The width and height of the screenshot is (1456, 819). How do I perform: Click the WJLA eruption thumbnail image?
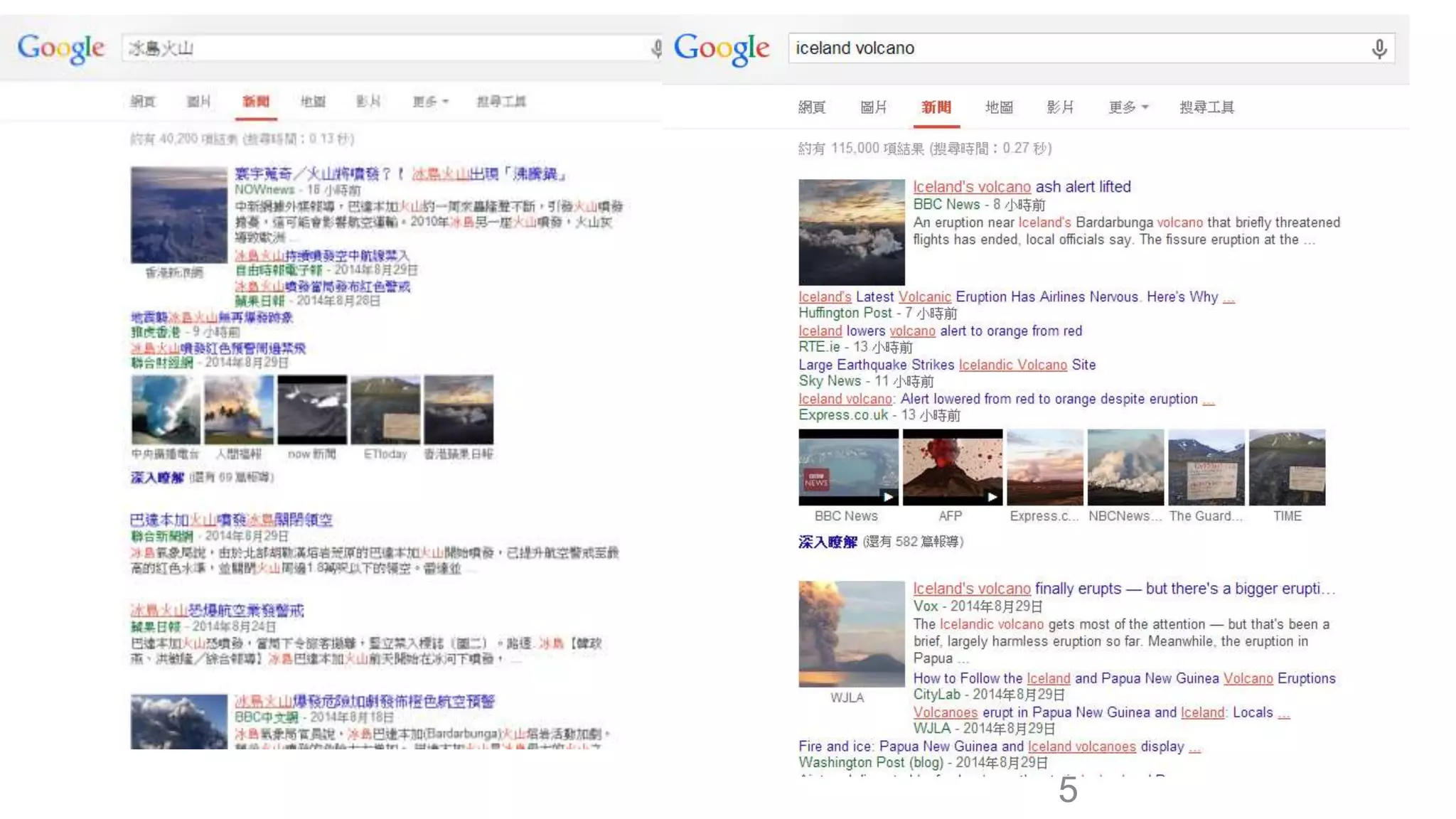[851, 633]
